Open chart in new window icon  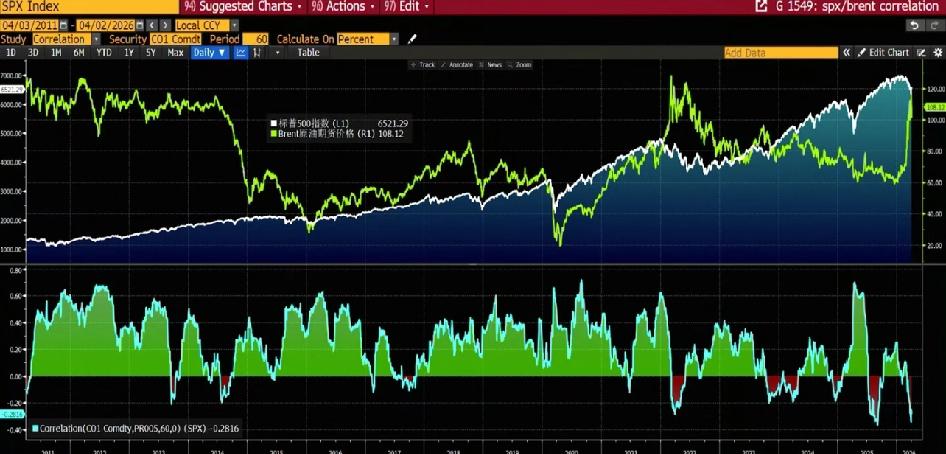[761, 7]
